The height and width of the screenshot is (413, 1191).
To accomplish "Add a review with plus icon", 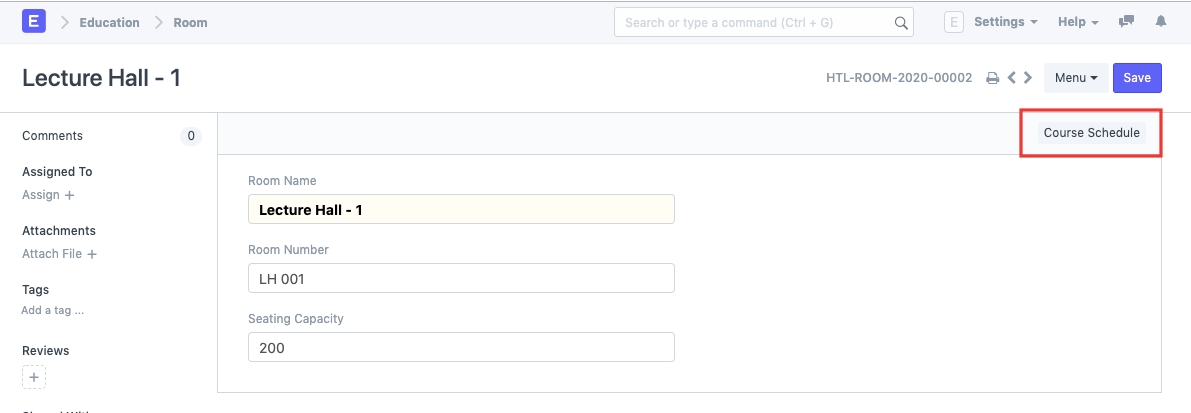I will [34, 378].
